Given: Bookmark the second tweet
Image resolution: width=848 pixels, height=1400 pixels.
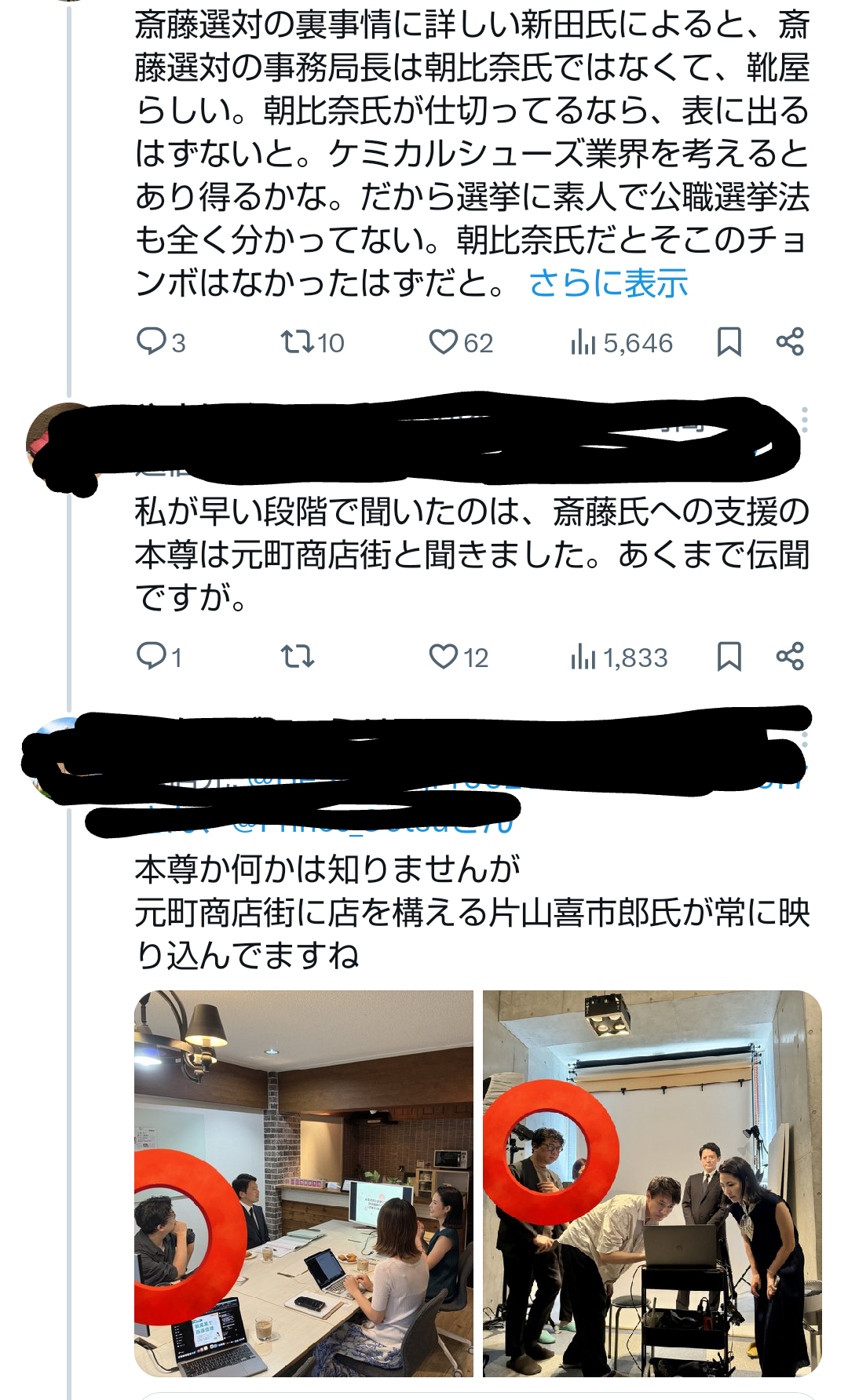Looking at the screenshot, I should point(729,657).
